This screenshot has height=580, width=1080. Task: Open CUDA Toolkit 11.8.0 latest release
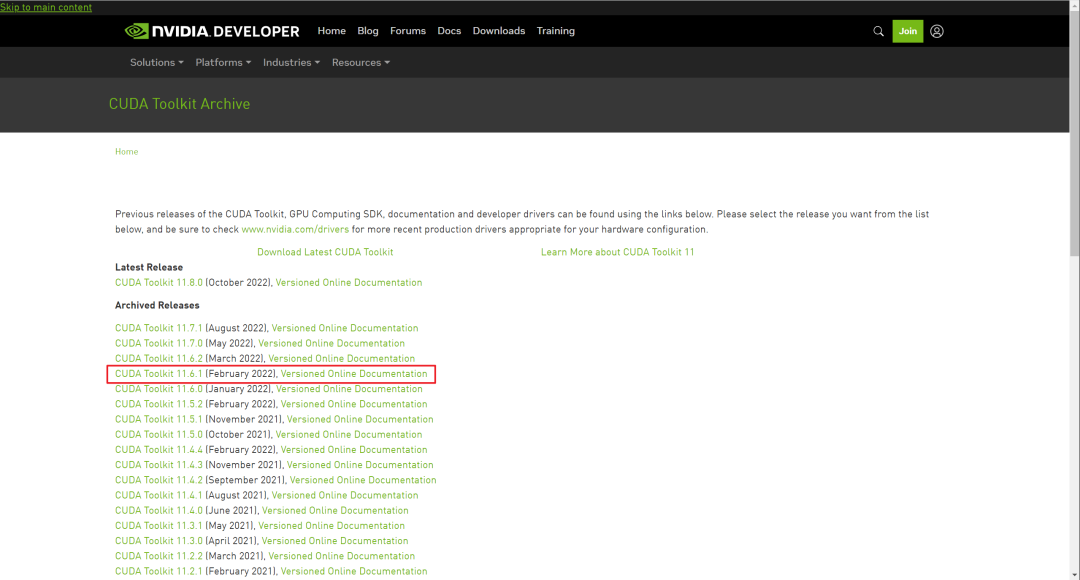click(x=159, y=282)
